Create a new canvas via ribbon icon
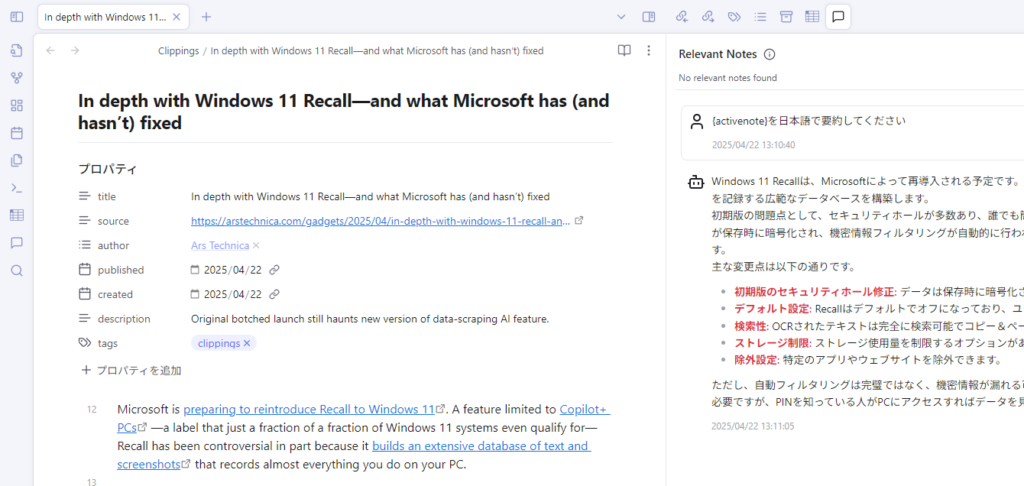 (17, 106)
